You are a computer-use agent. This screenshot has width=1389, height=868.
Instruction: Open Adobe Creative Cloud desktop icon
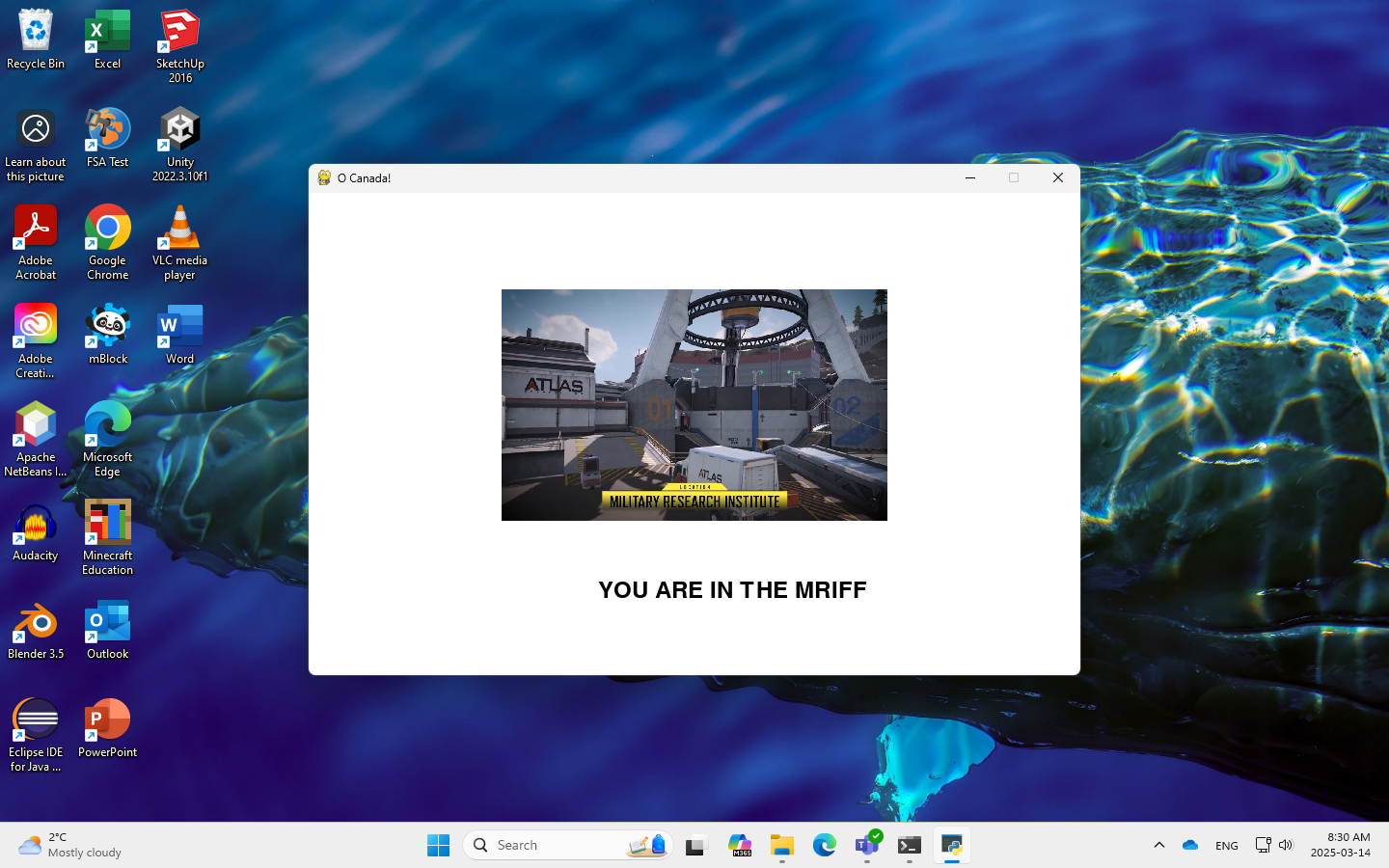[x=36, y=341]
